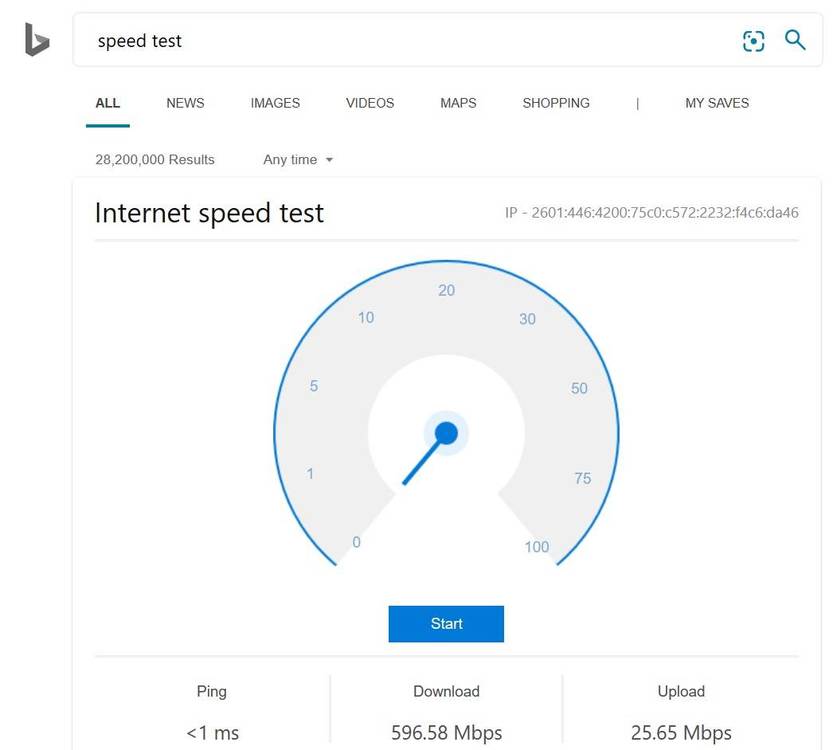Go to the Videos tab
The height and width of the screenshot is (750, 837).
click(x=370, y=103)
